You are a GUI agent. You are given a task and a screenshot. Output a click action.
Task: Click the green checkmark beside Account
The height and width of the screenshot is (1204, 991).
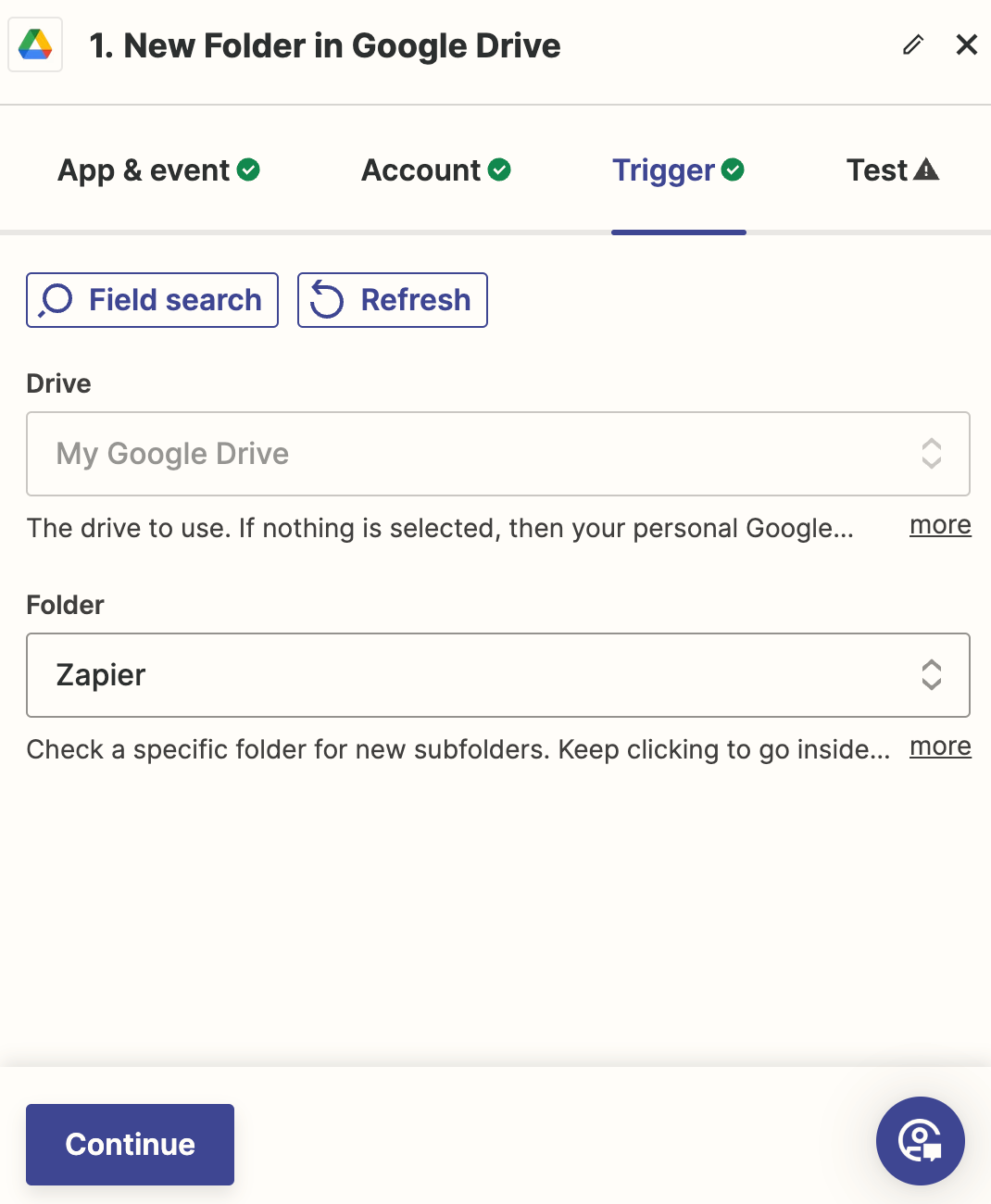coord(499,169)
